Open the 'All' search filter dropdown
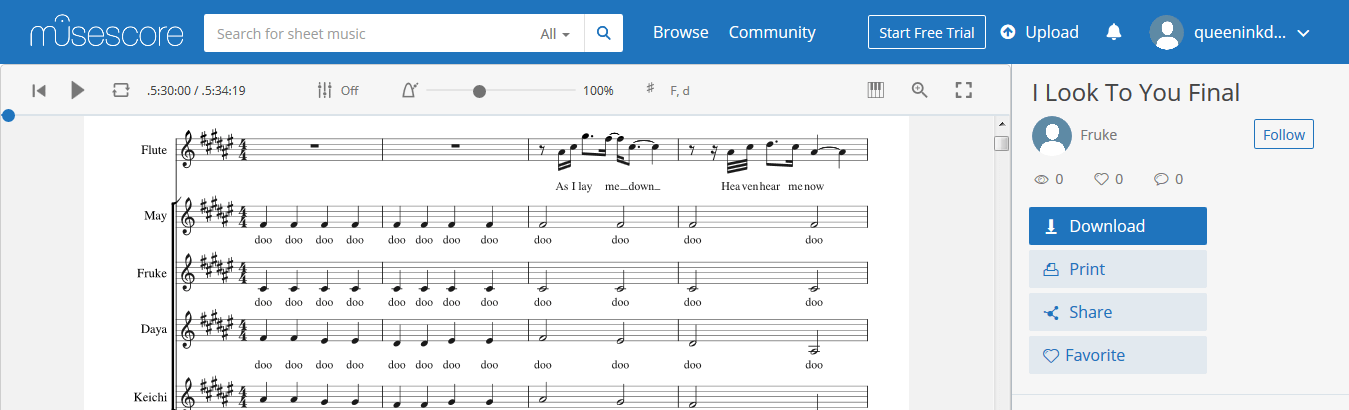The width and height of the screenshot is (1349, 410). pos(555,33)
